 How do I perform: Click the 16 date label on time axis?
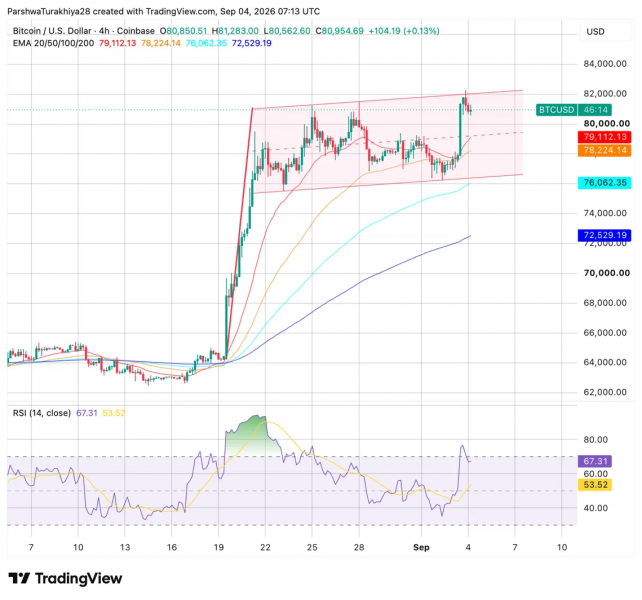(x=172, y=547)
